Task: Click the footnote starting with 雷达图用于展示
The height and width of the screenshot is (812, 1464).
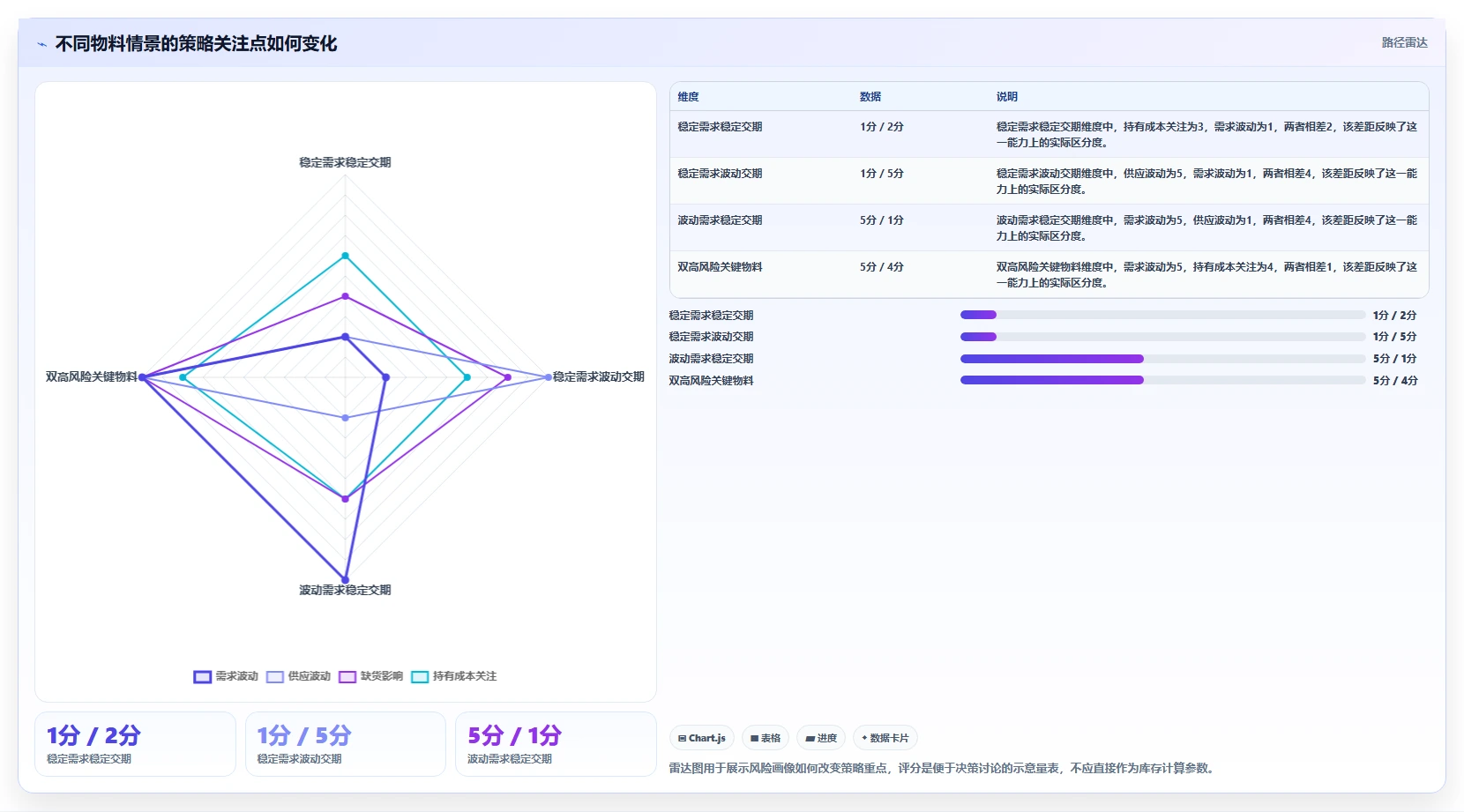Action: point(944,769)
